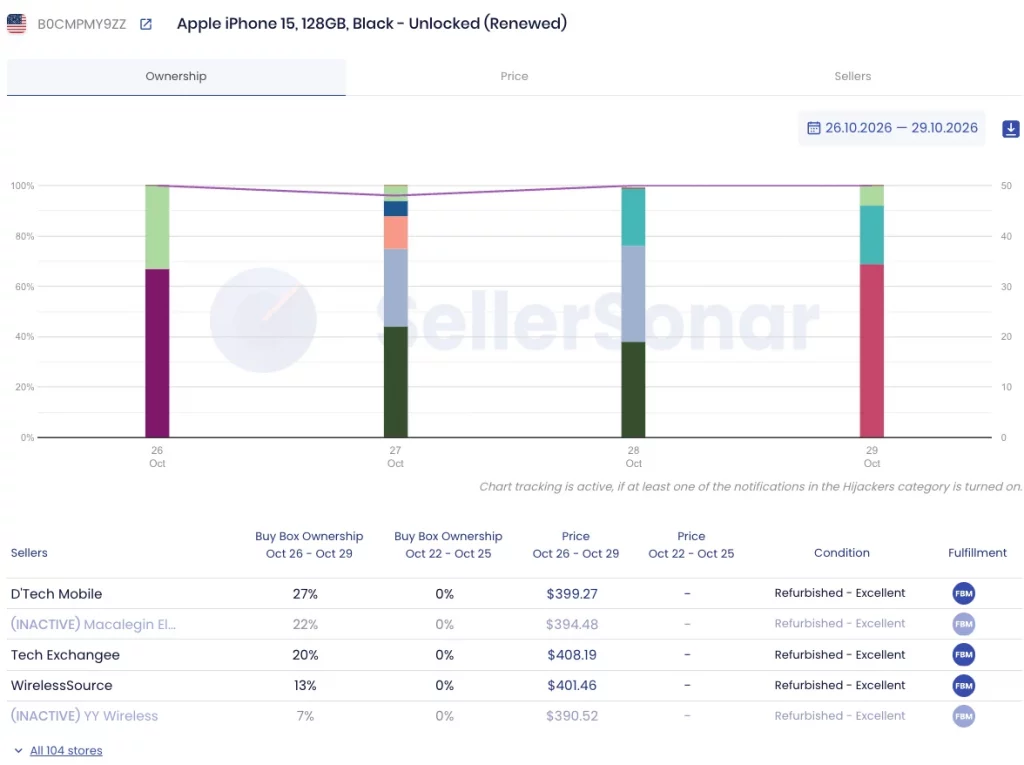Click Buy Box Ownership Oct 26 - Oct 29 header
The image size is (1024, 765).
[309, 545]
